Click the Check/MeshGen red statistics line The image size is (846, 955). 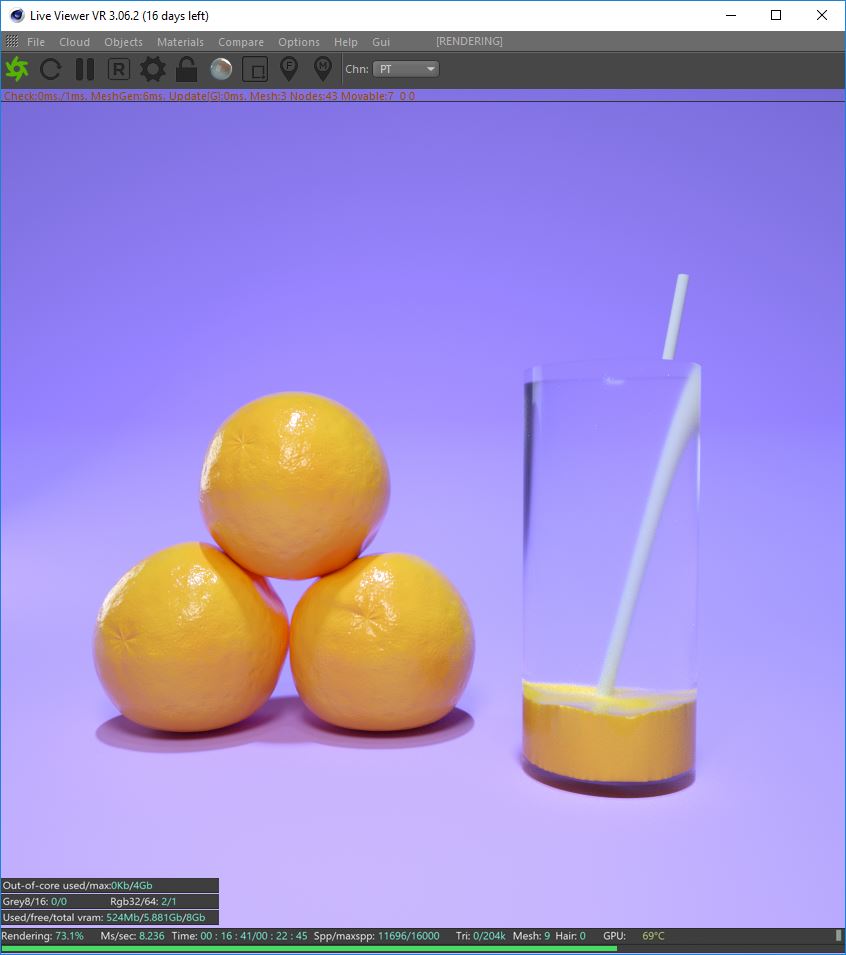pos(210,96)
